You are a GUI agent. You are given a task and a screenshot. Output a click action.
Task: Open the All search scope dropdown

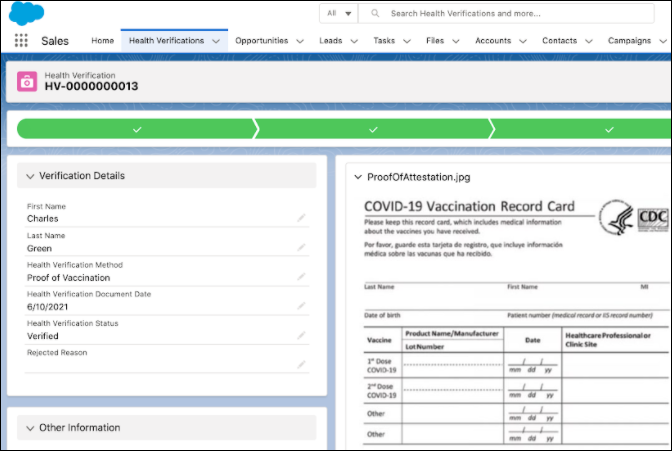[339, 13]
